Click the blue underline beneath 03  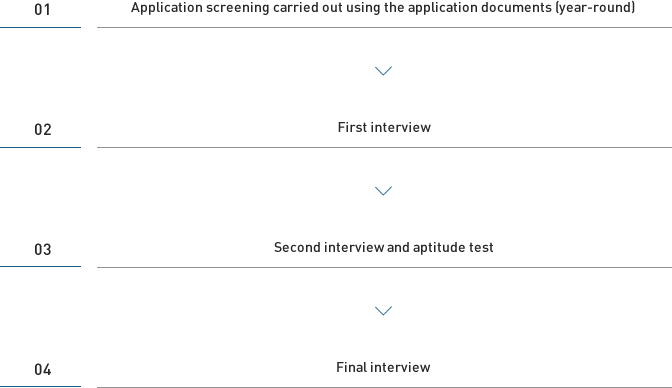tap(40, 266)
